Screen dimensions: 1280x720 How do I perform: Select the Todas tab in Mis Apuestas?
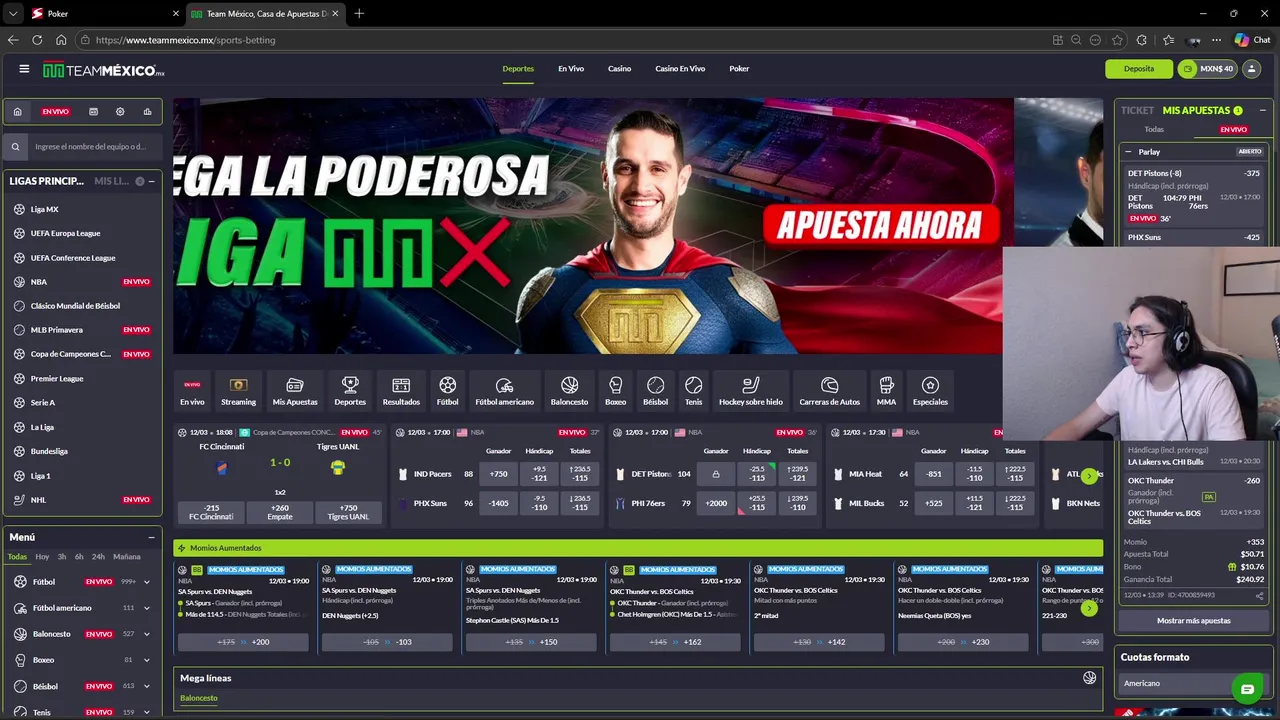pyautogui.click(x=1154, y=129)
